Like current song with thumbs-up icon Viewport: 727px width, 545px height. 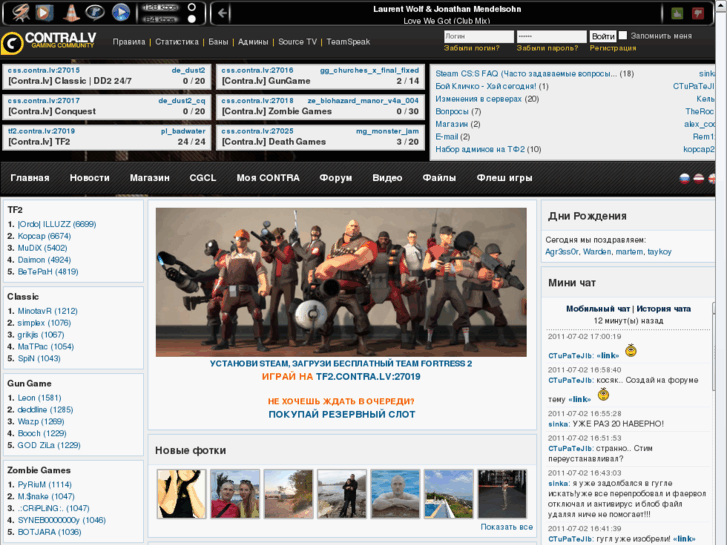[x=677, y=13]
